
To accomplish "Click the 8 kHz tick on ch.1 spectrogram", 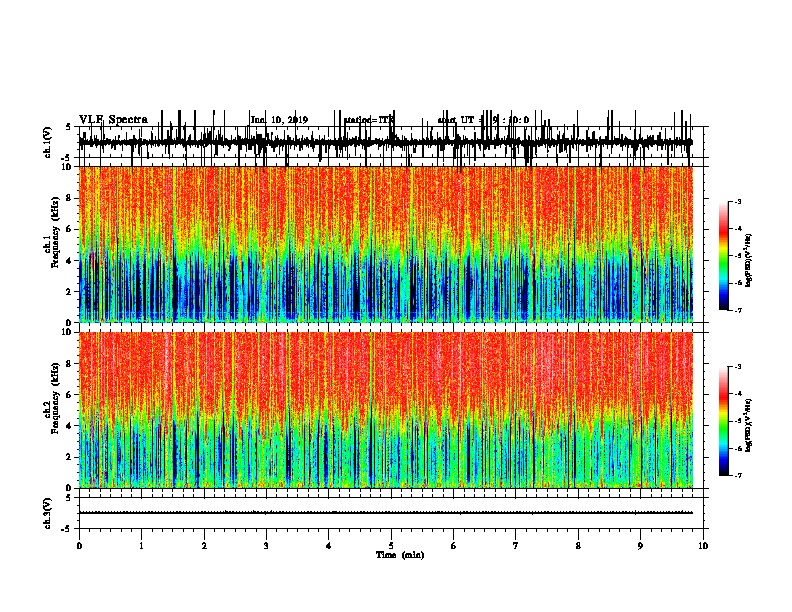I will point(70,198).
